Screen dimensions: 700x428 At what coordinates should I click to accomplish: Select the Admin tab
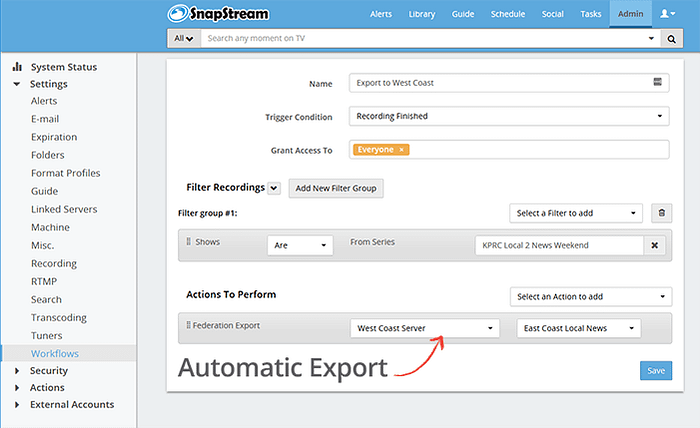(630, 14)
